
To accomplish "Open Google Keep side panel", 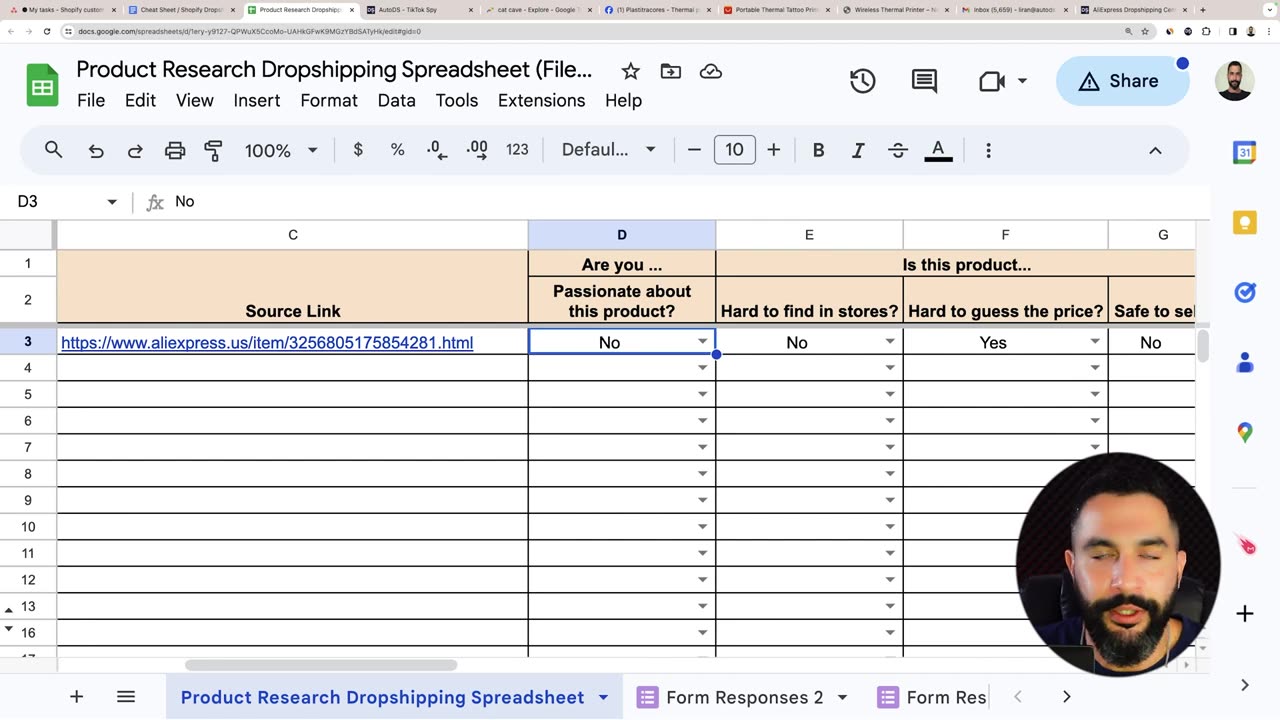I will (x=1245, y=222).
